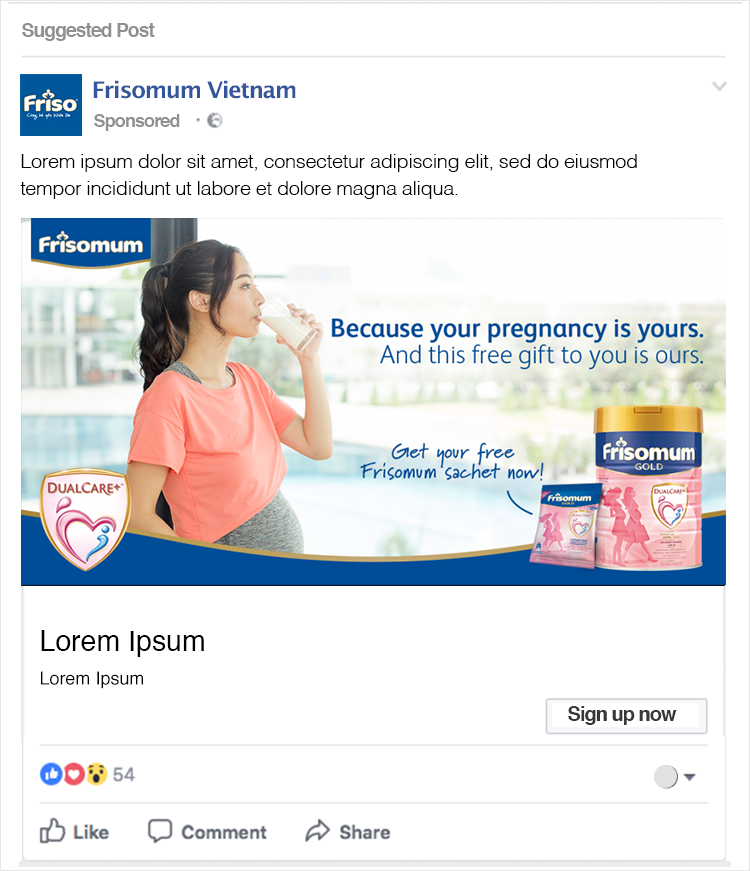This screenshot has height=871, width=750.
Task: Open the pregnant woman ad image
Action: [373, 402]
